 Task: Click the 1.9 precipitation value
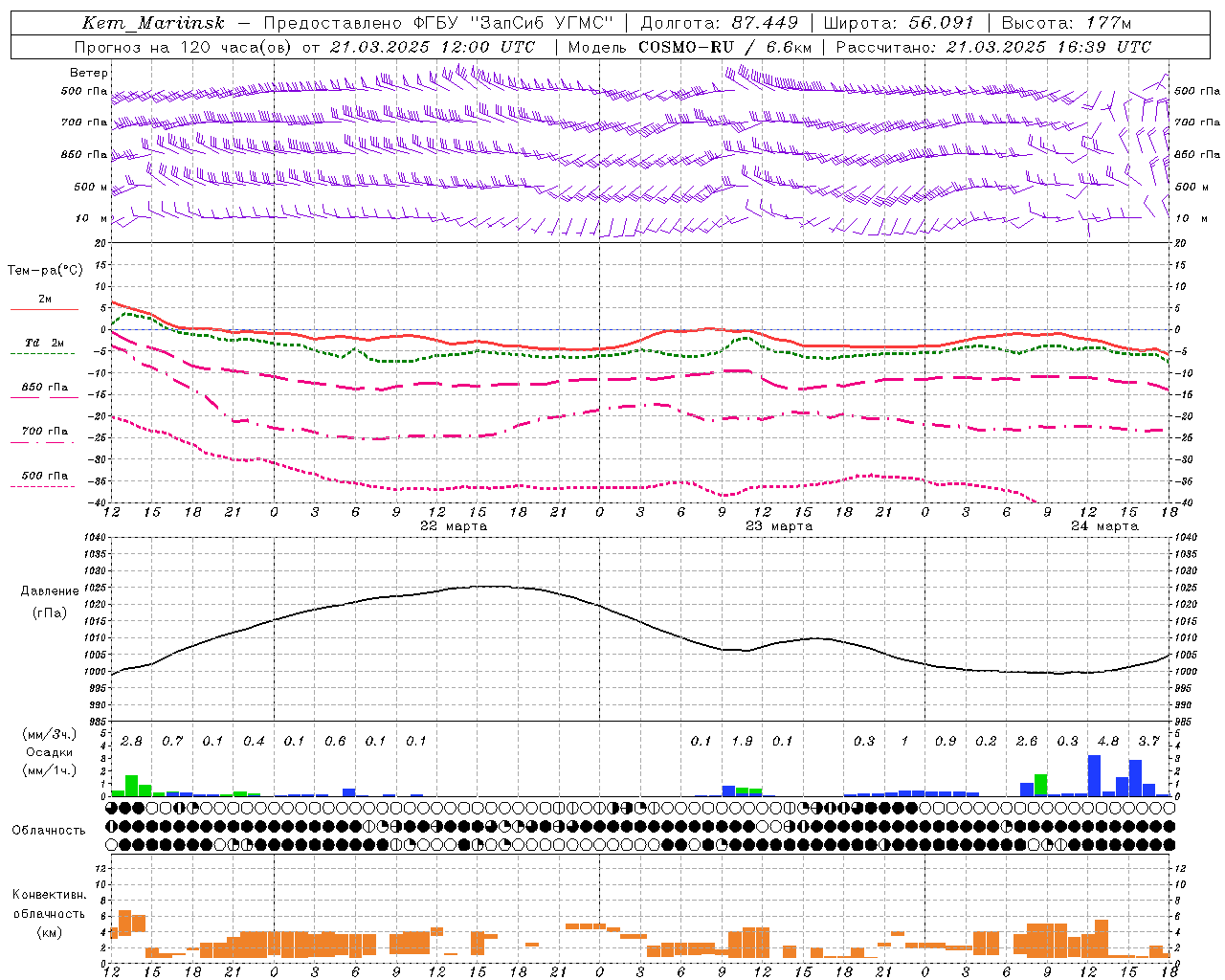click(742, 742)
